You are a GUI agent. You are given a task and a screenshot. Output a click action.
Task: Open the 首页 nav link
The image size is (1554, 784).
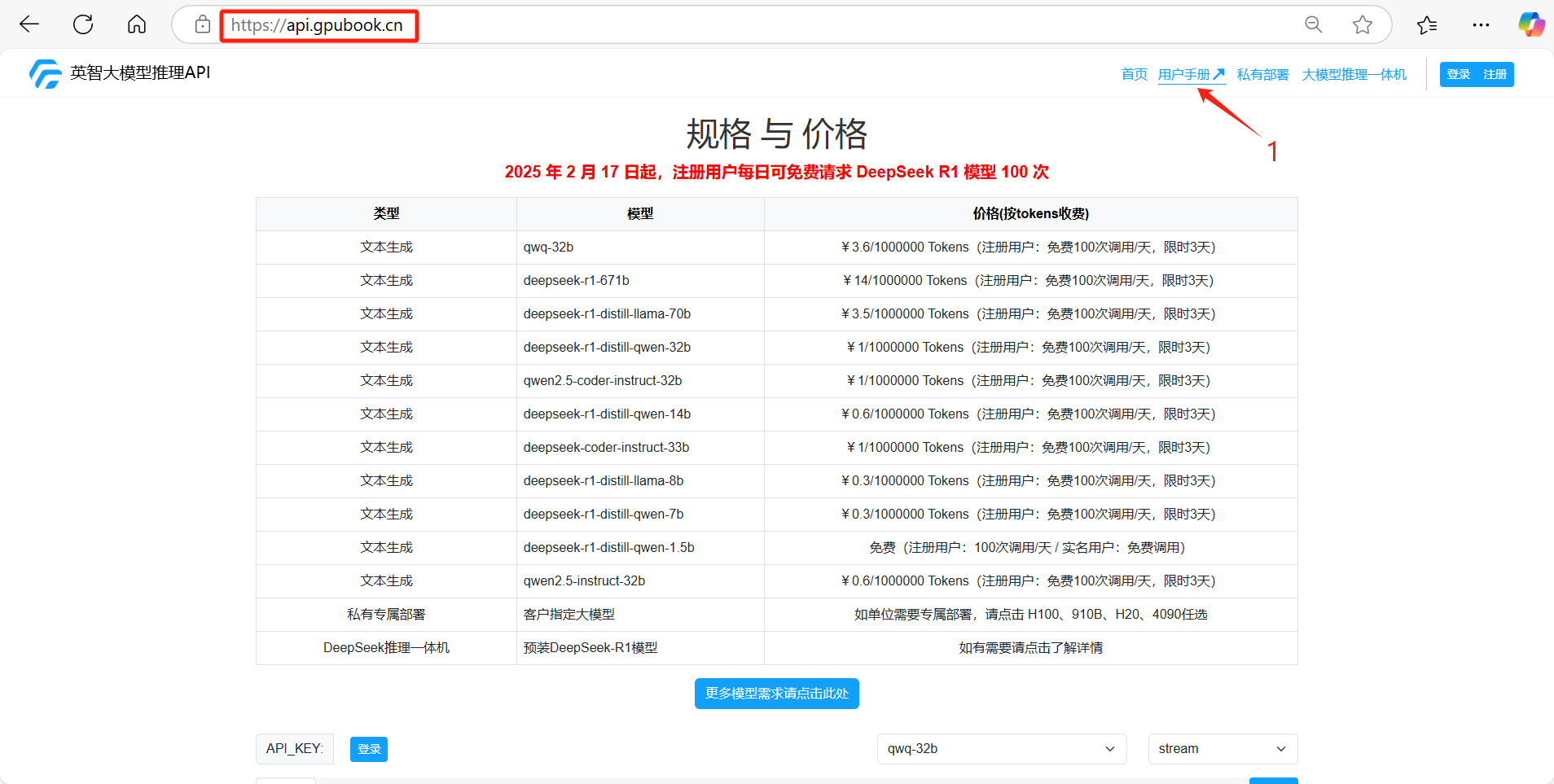click(1134, 75)
